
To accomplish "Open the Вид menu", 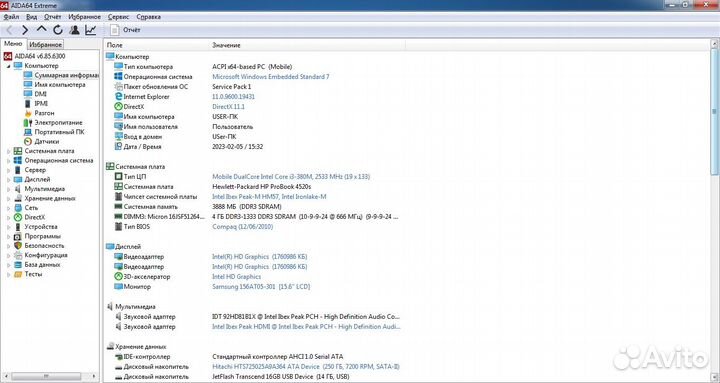I will [x=31, y=17].
